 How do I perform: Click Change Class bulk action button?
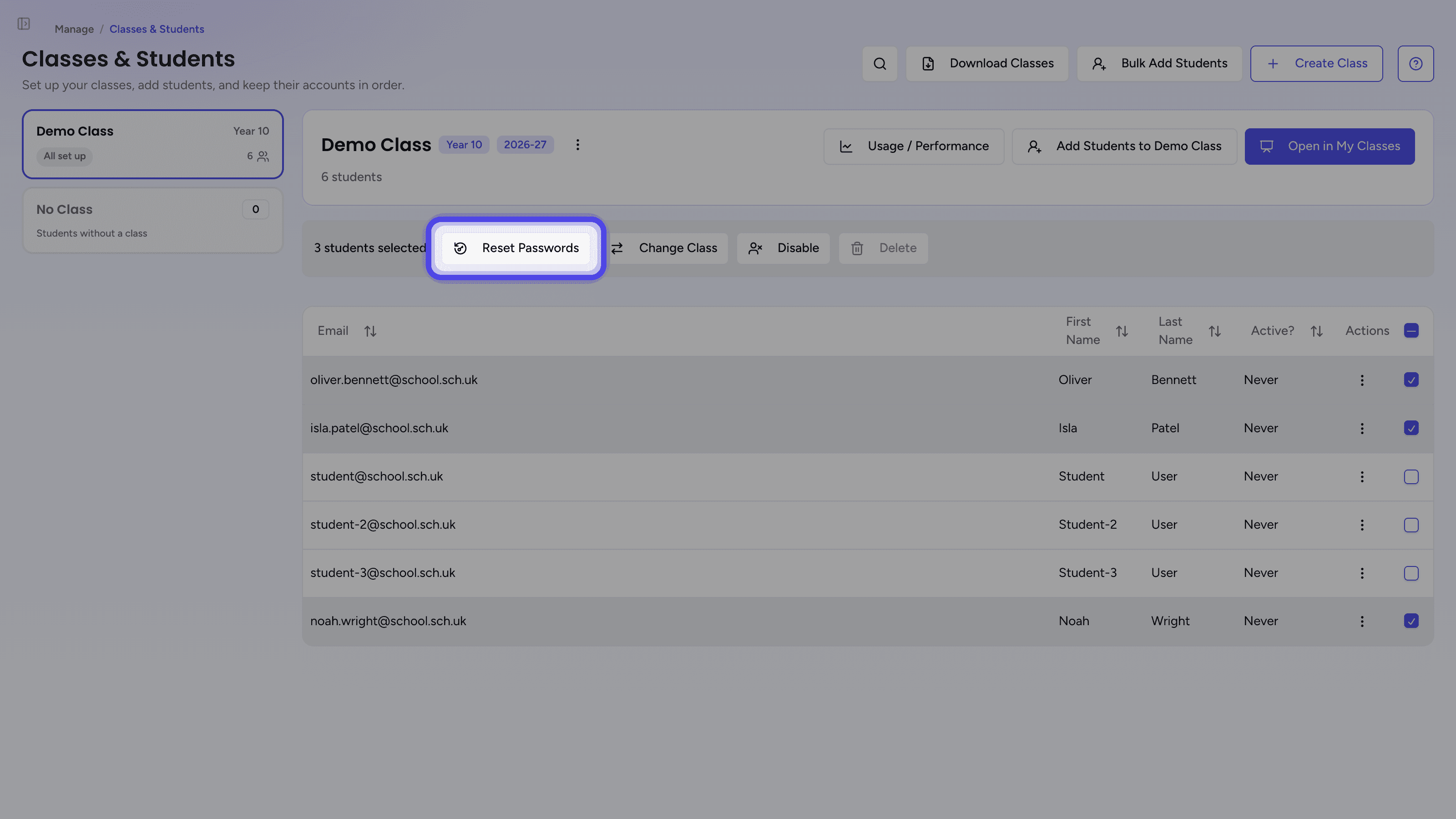pos(665,248)
